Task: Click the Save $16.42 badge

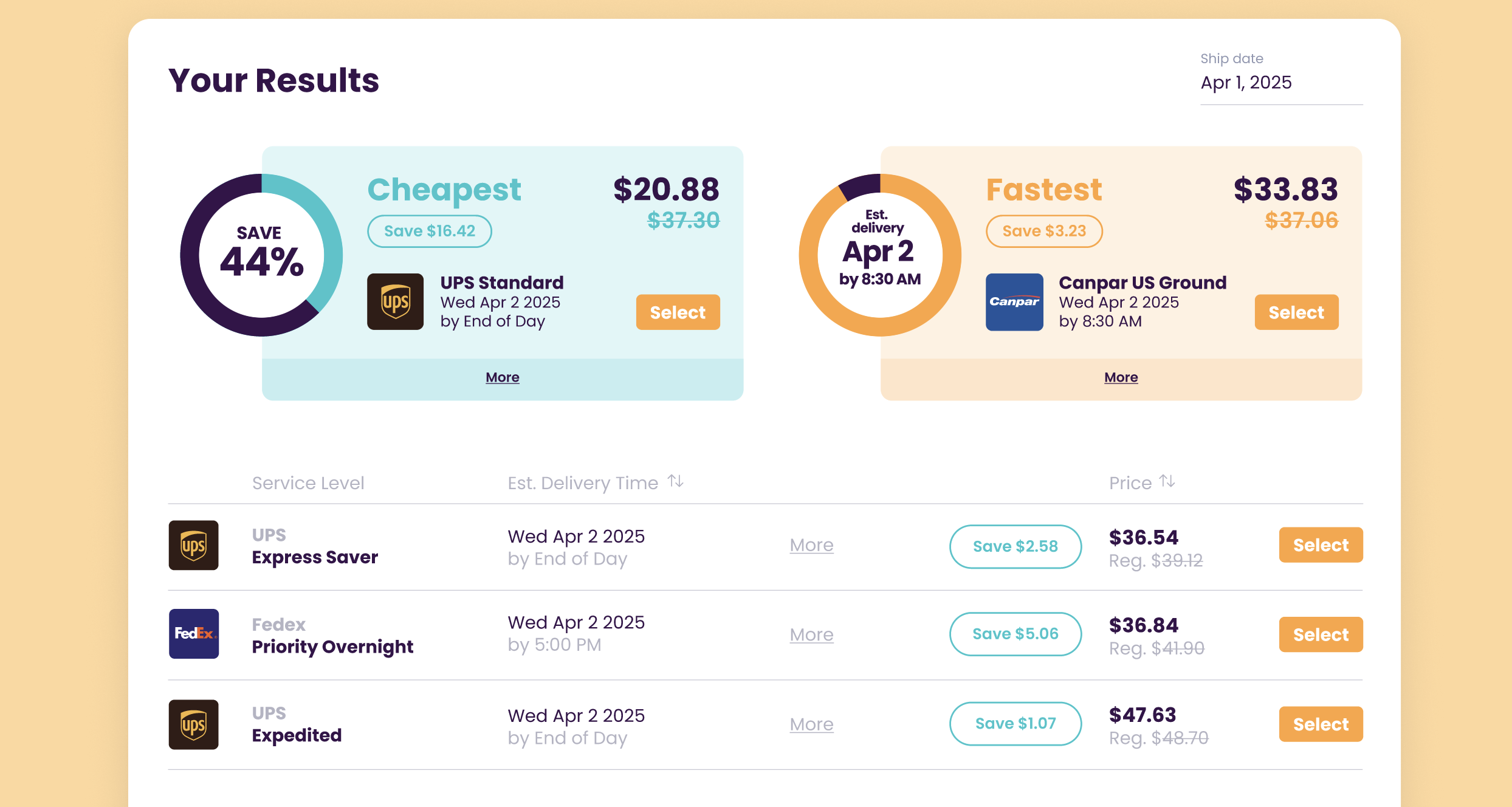Action: (429, 231)
